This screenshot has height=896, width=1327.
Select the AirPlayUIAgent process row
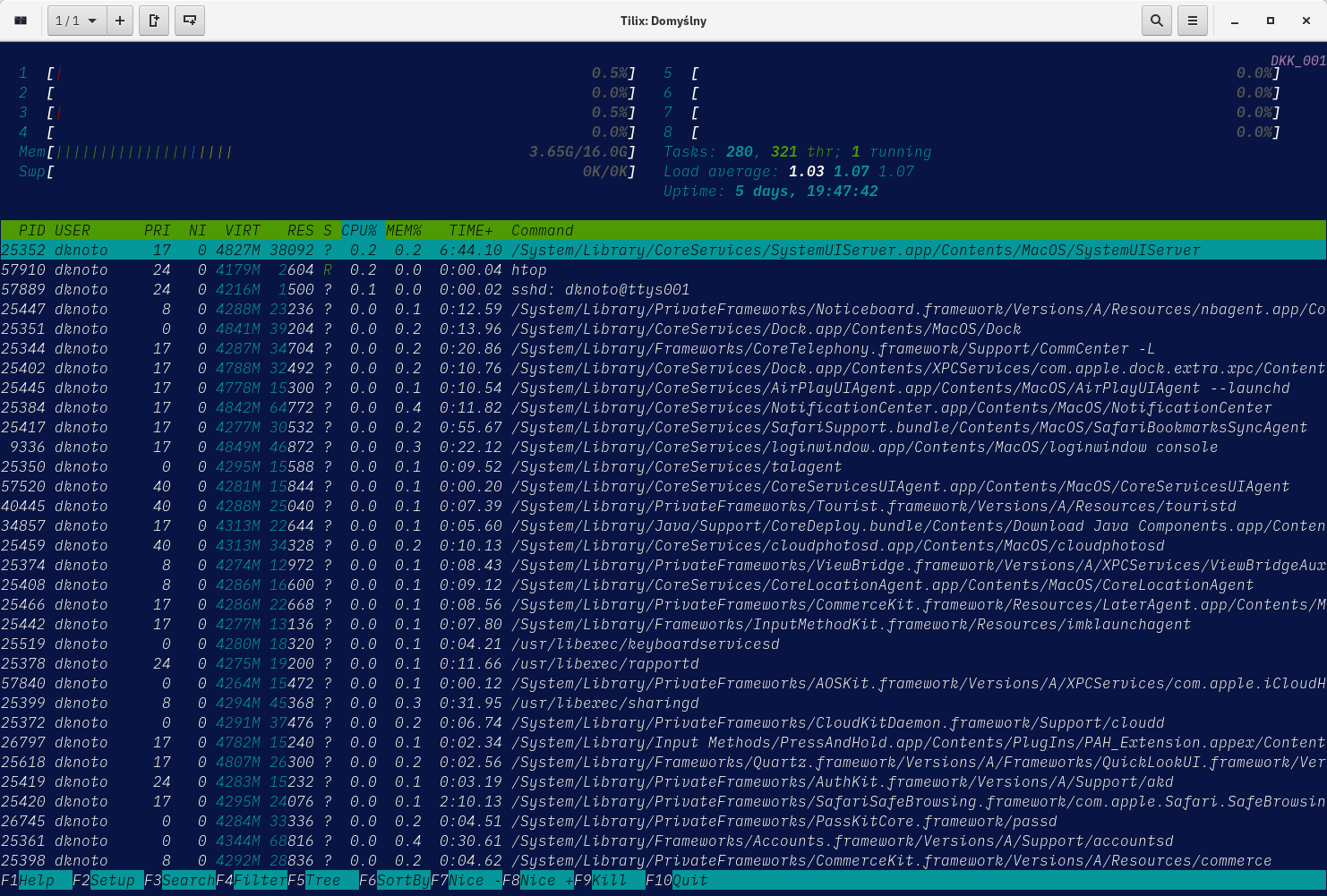coord(663,388)
